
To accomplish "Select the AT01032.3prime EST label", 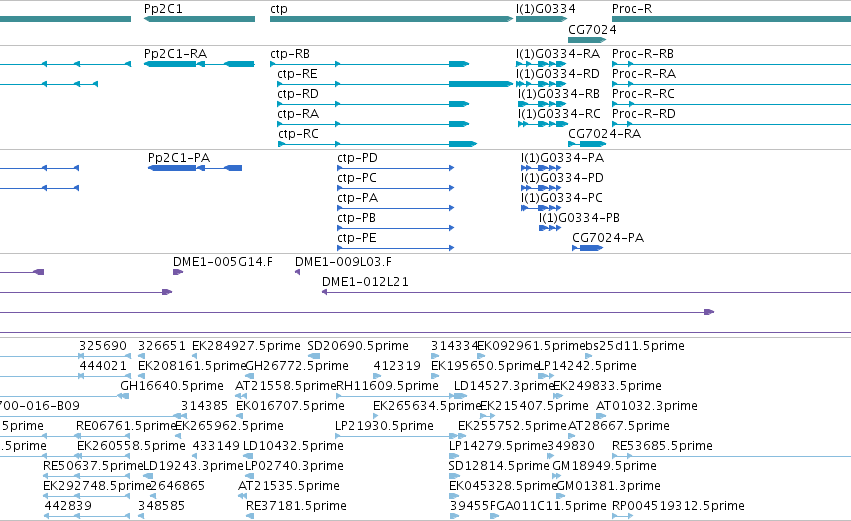I will tap(646, 406).
